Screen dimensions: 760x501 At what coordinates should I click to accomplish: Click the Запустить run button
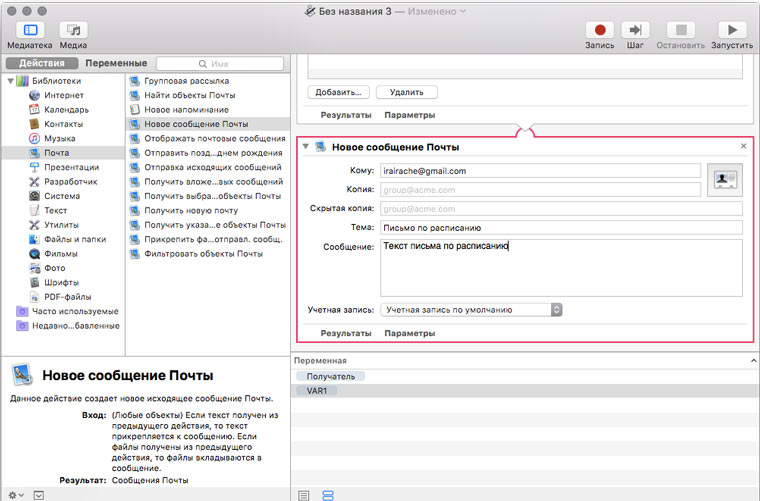[731, 31]
